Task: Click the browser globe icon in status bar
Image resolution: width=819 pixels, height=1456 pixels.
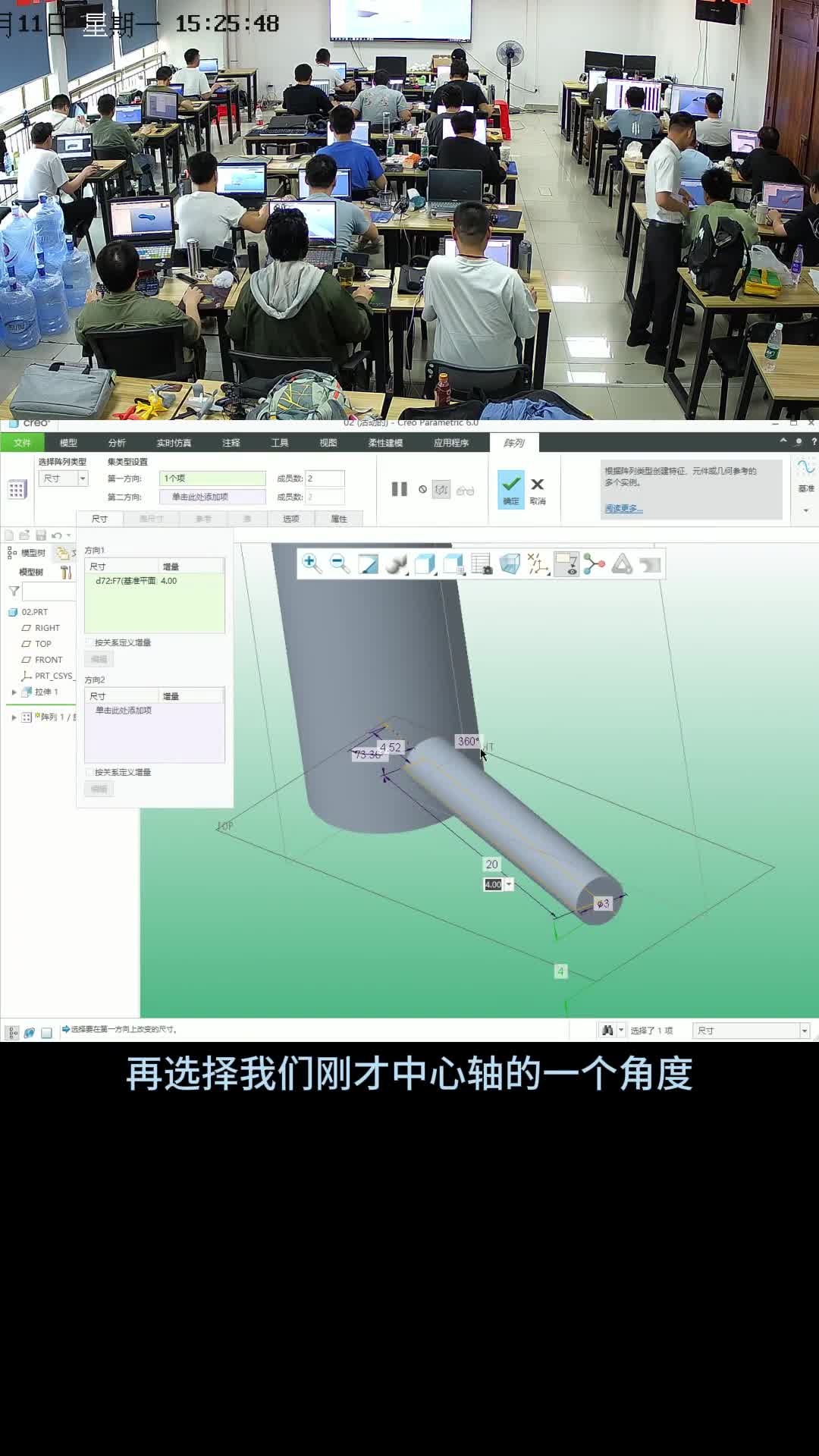Action: pos(30,1032)
